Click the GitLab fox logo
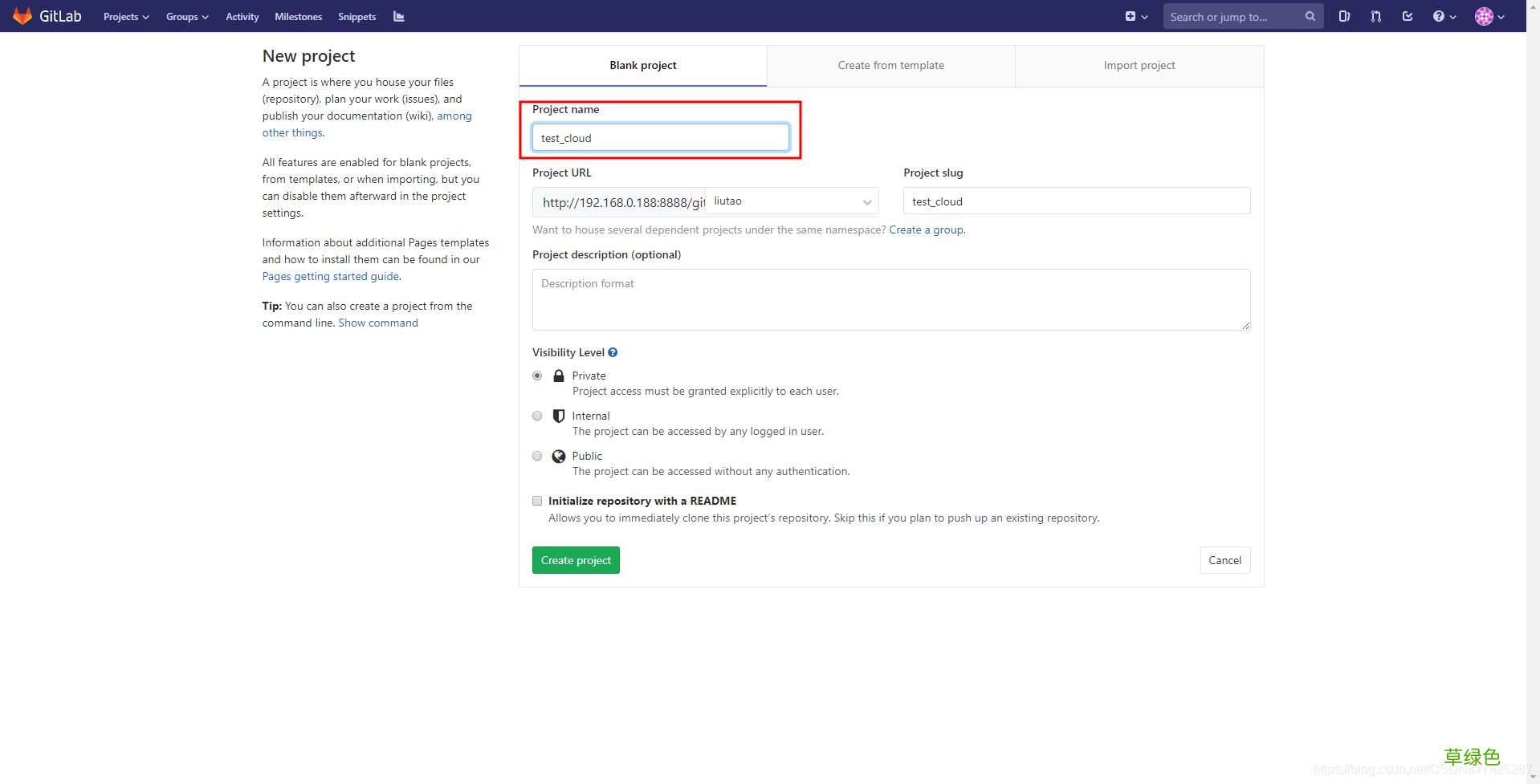This screenshot has width=1540, height=784. [x=22, y=16]
